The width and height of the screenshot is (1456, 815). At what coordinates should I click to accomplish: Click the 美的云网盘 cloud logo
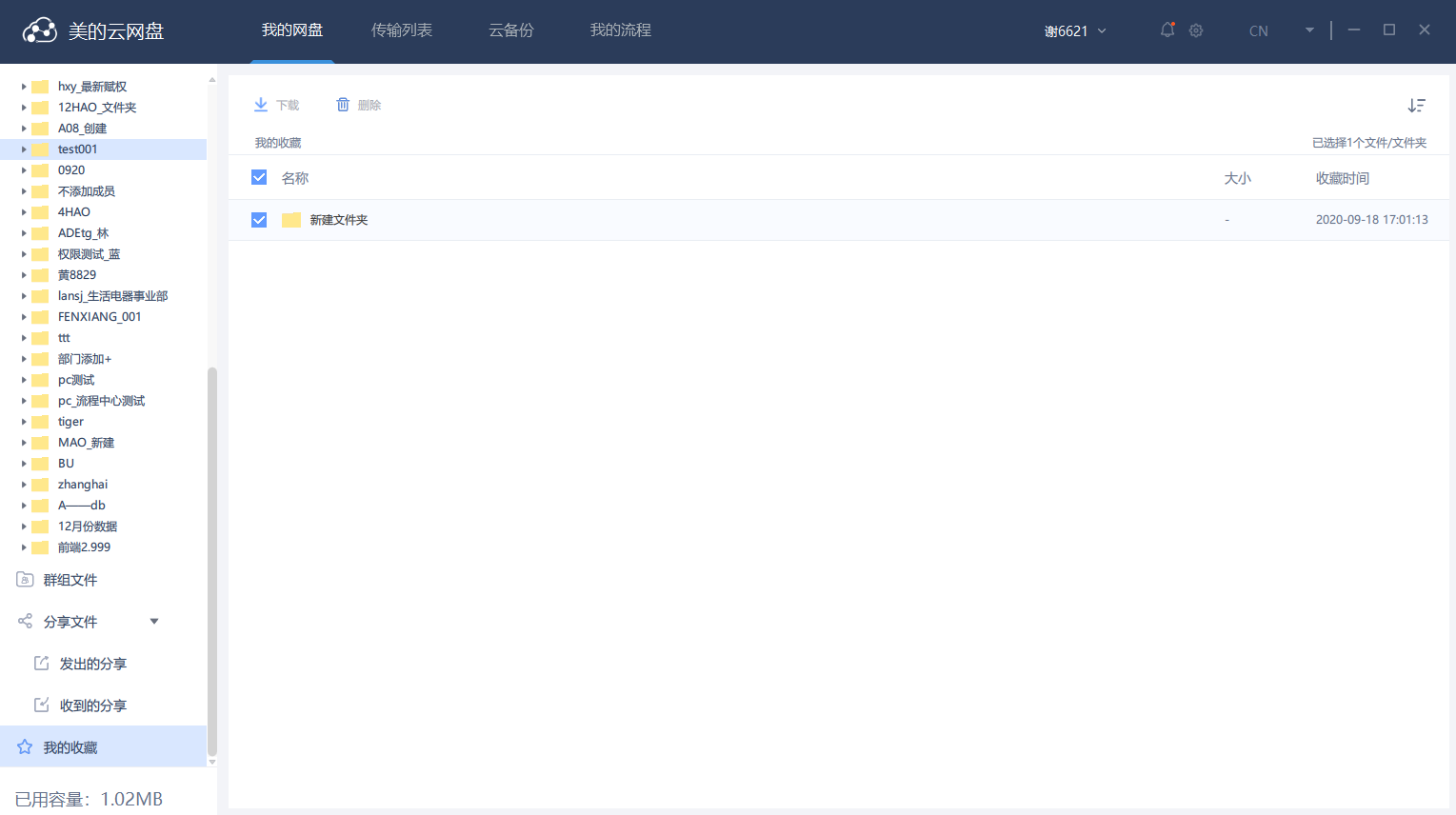(40, 30)
